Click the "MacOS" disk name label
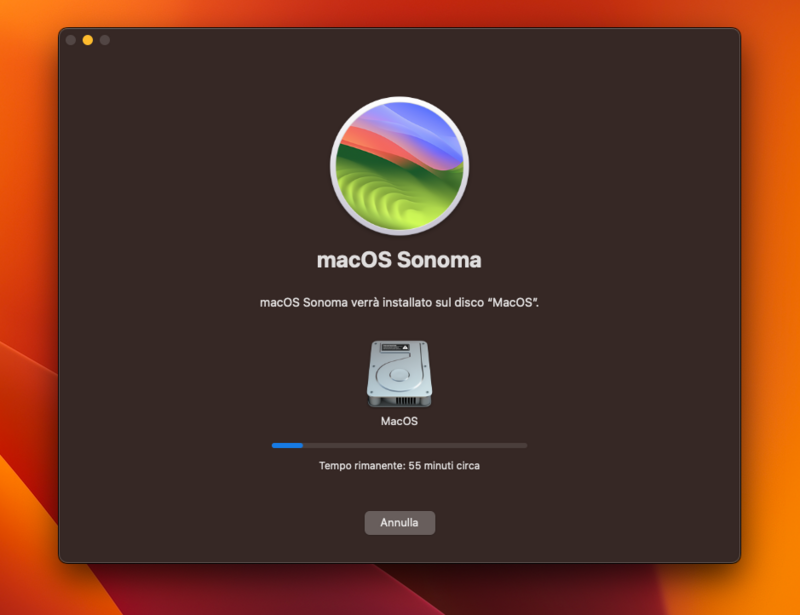 pos(400,421)
